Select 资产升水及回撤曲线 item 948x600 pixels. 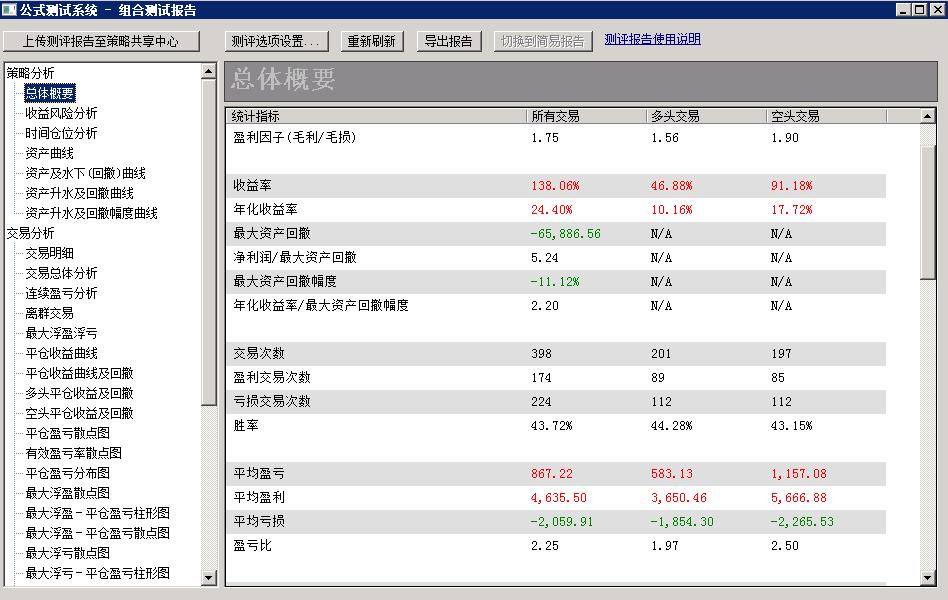[79, 193]
